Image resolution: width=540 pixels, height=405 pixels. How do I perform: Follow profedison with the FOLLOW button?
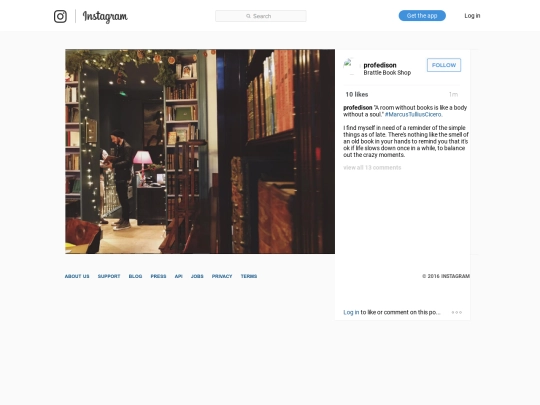click(x=444, y=65)
